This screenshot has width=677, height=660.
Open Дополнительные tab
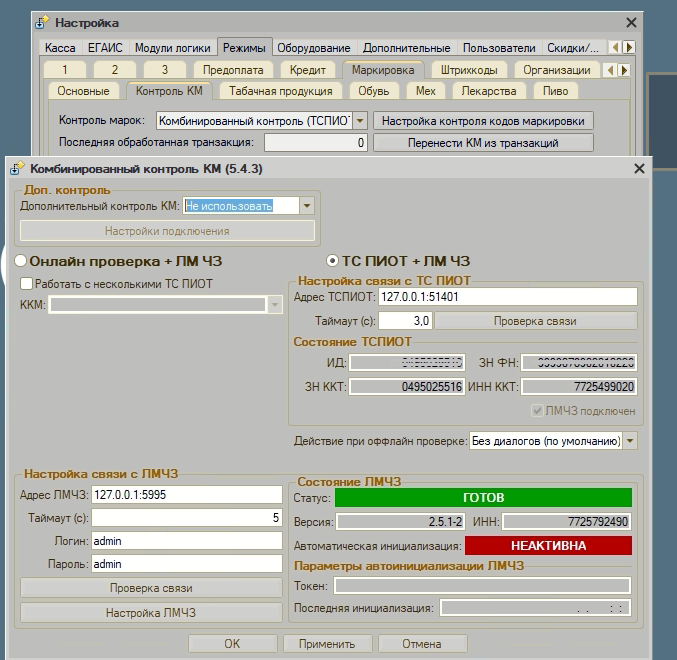(407, 47)
